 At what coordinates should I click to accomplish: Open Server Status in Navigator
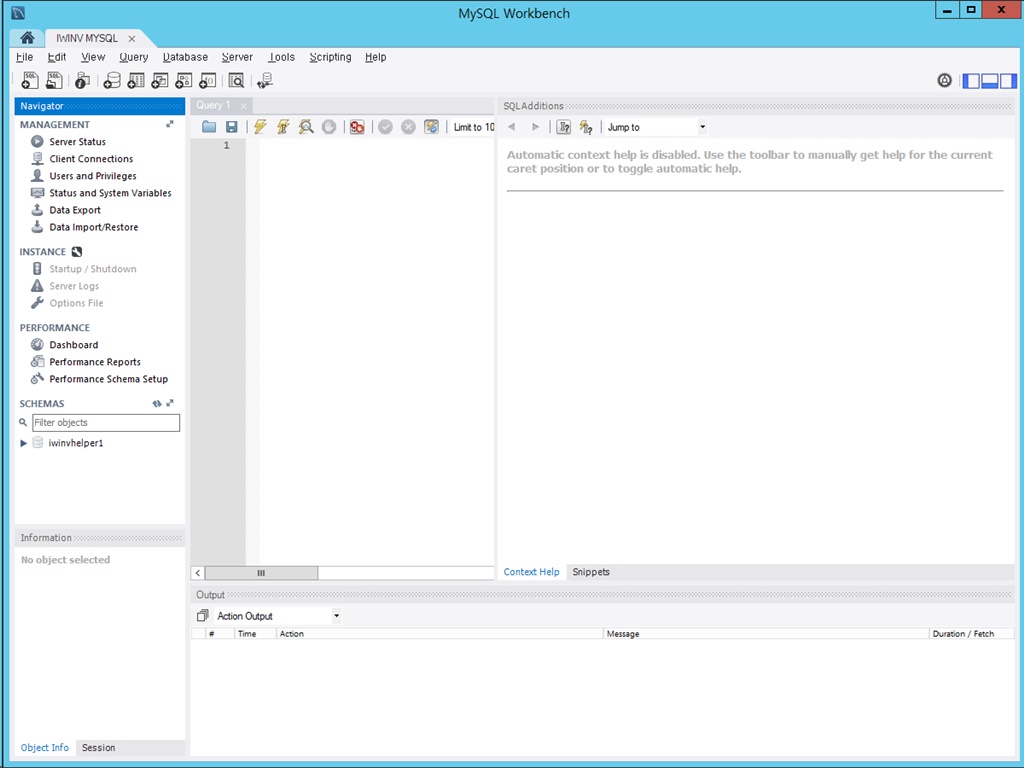coord(77,142)
